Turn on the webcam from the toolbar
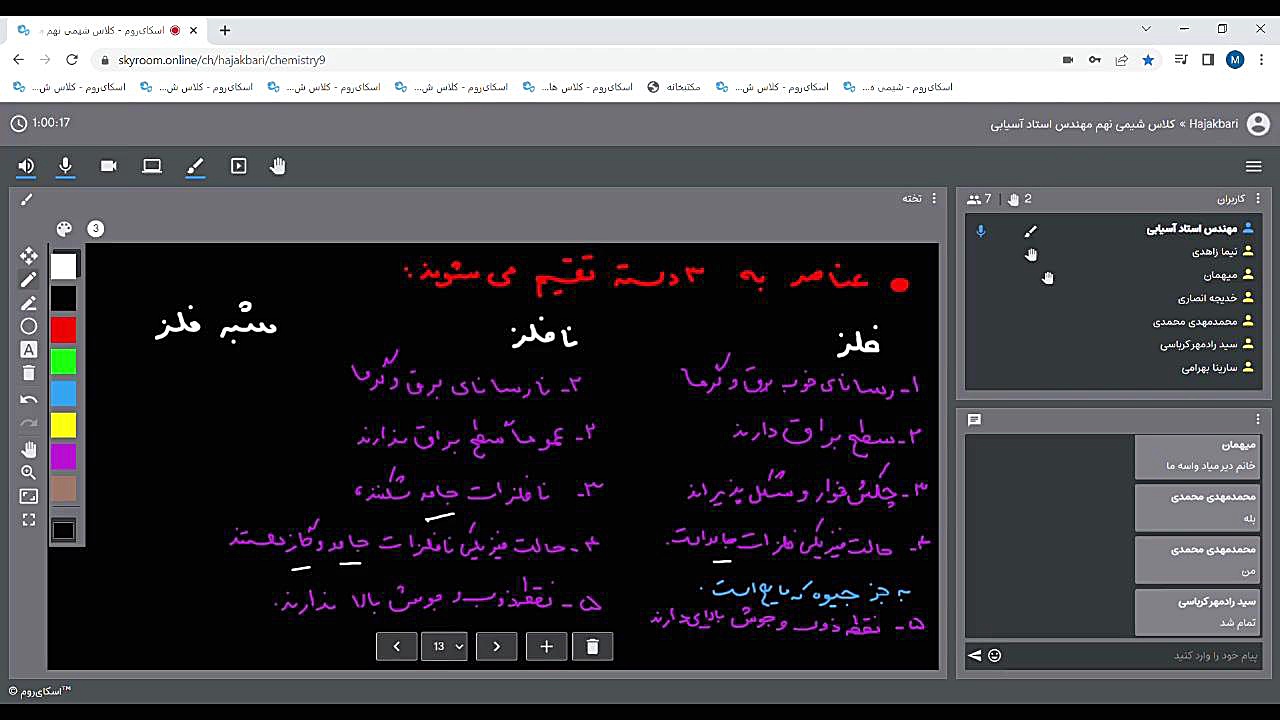 108,166
